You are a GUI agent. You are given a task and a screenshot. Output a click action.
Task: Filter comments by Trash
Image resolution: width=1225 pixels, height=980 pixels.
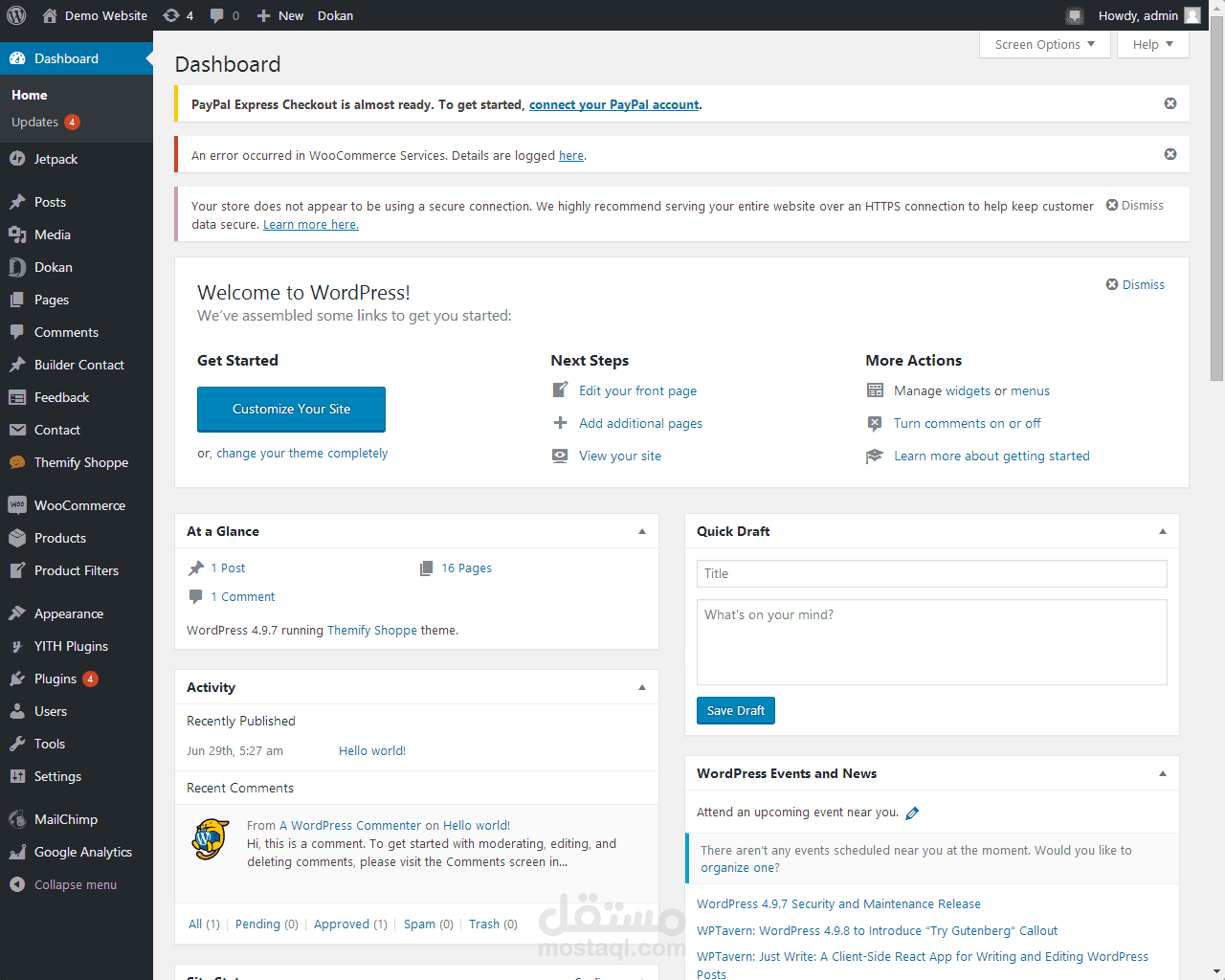click(493, 924)
